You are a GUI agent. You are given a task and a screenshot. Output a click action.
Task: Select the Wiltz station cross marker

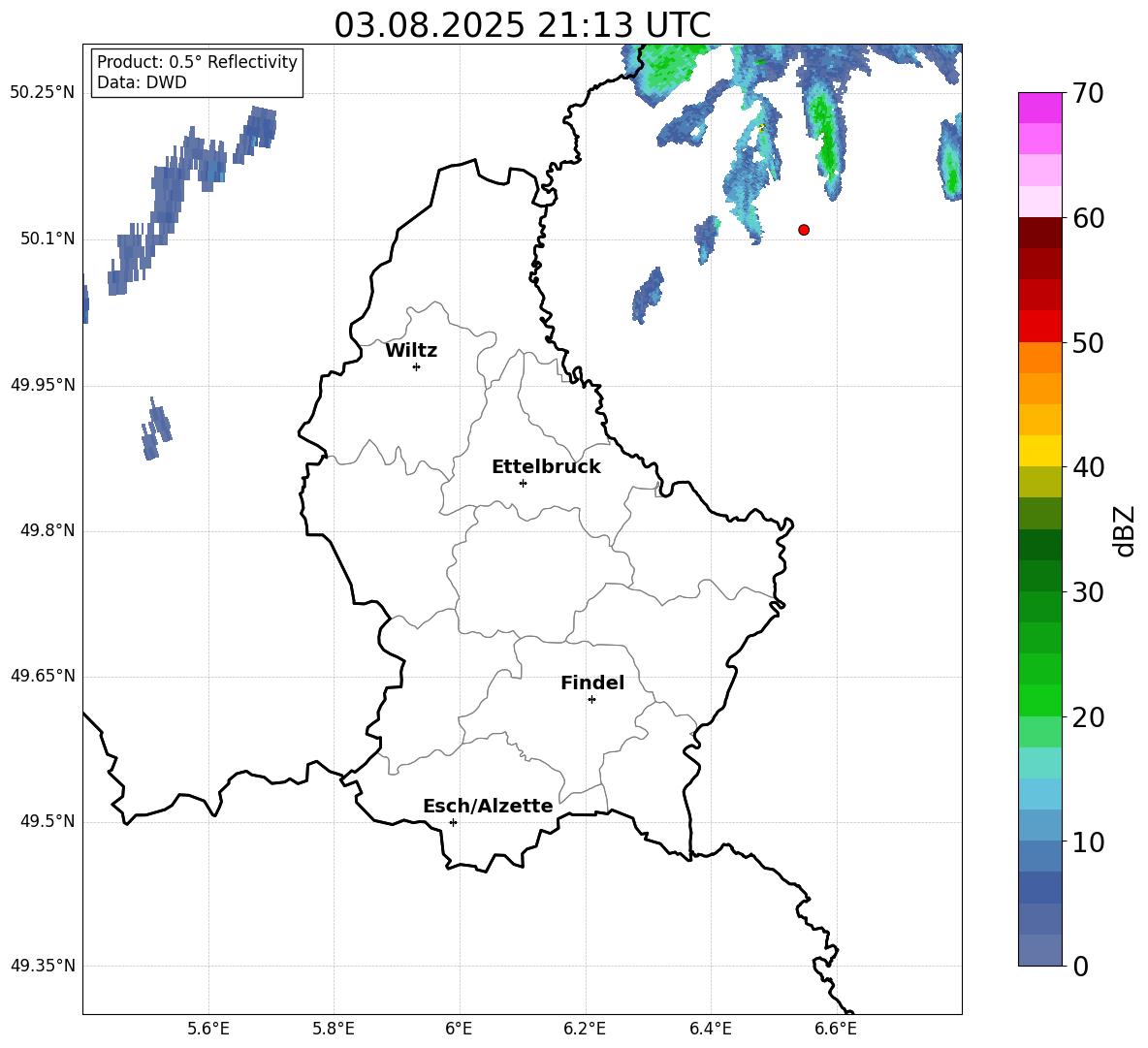point(416,366)
